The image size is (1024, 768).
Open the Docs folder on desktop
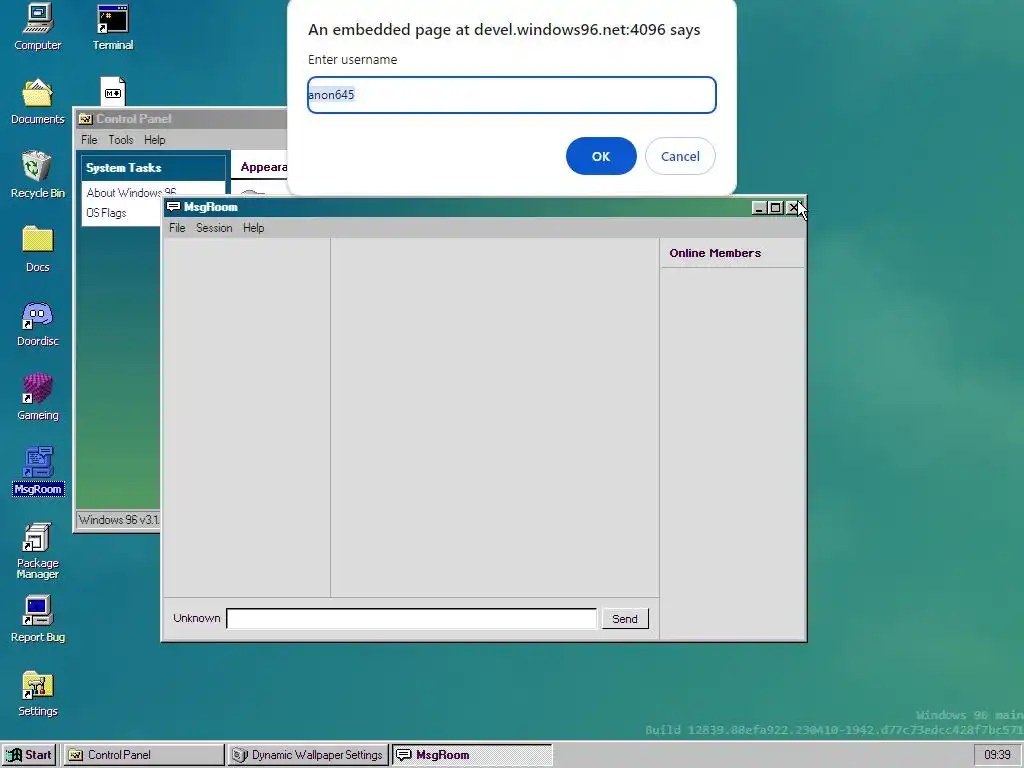(x=37, y=249)
